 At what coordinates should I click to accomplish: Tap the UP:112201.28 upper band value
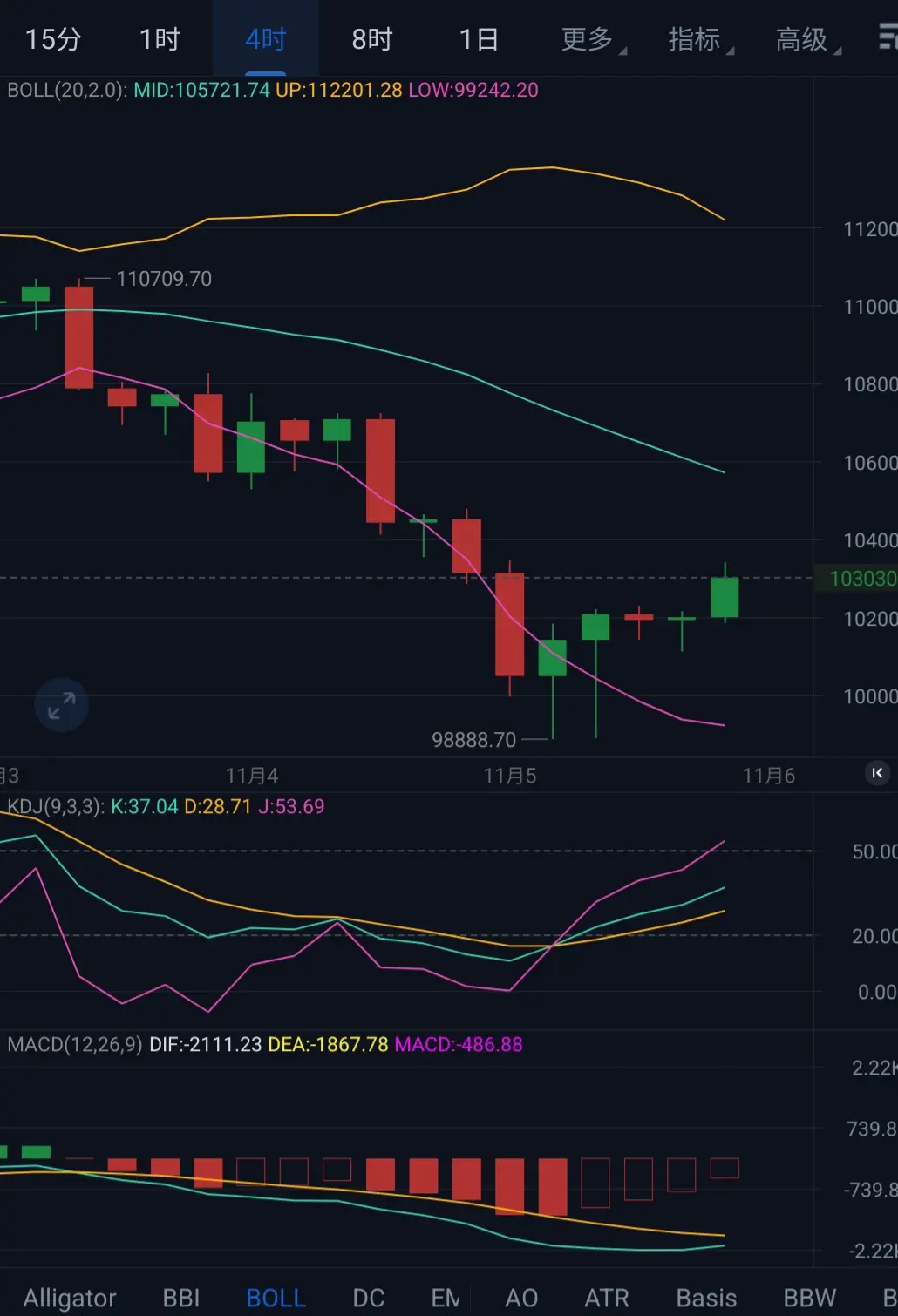click(339, 90)
